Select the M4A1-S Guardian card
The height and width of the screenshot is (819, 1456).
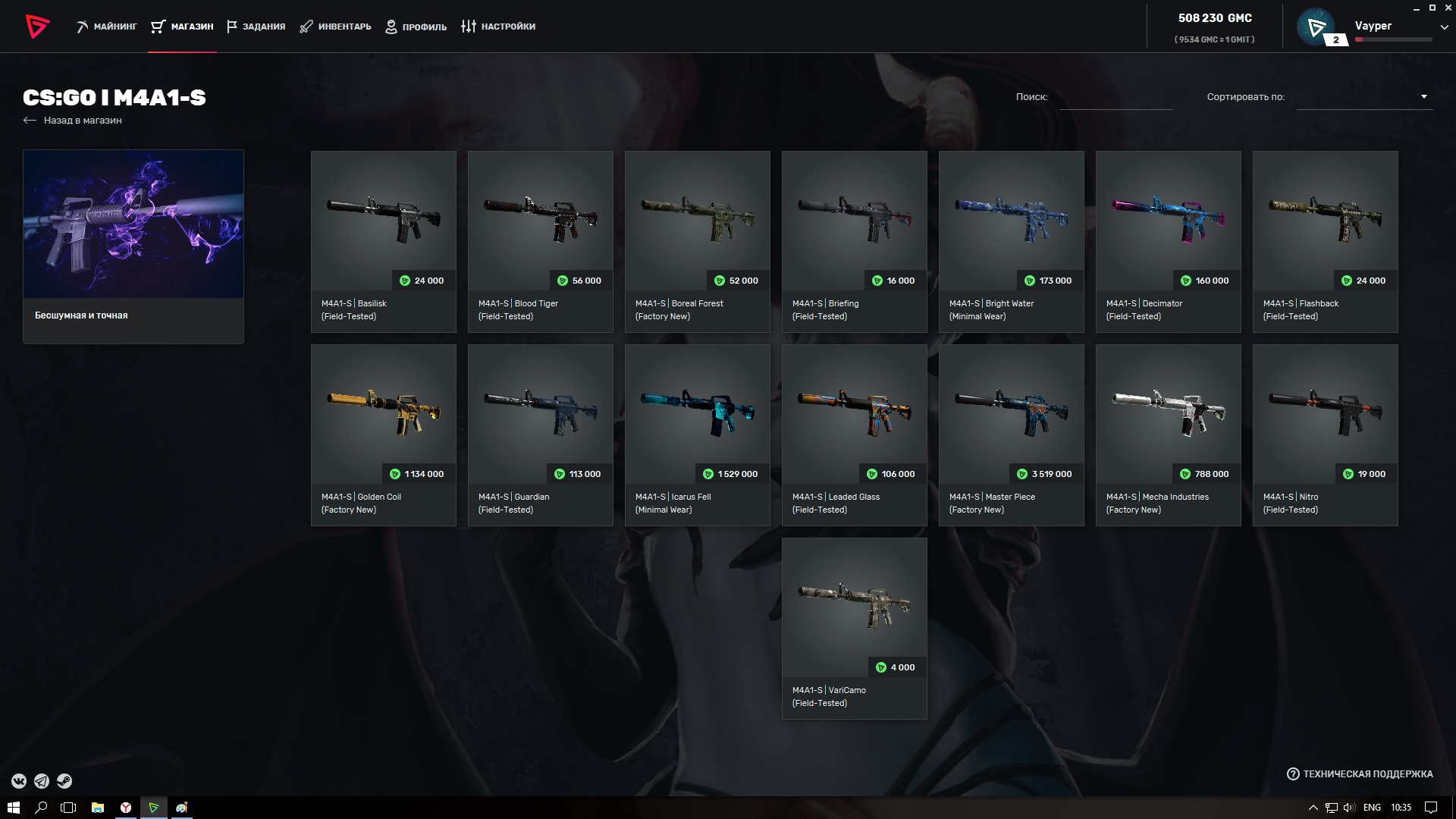click(x=541, y=435)
